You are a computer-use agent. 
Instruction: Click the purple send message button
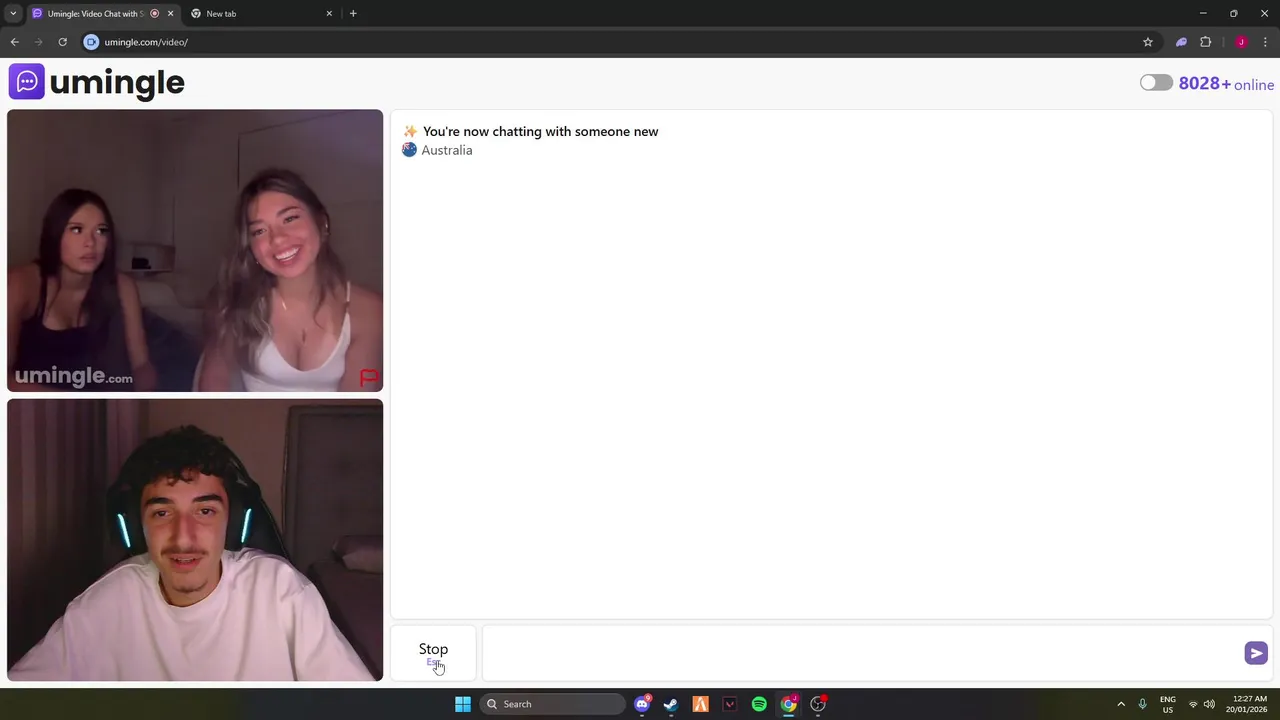coord(1256,653)
